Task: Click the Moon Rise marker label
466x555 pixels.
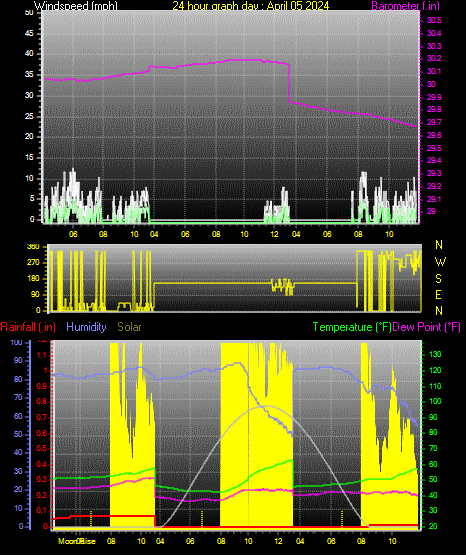Action: 77,541
